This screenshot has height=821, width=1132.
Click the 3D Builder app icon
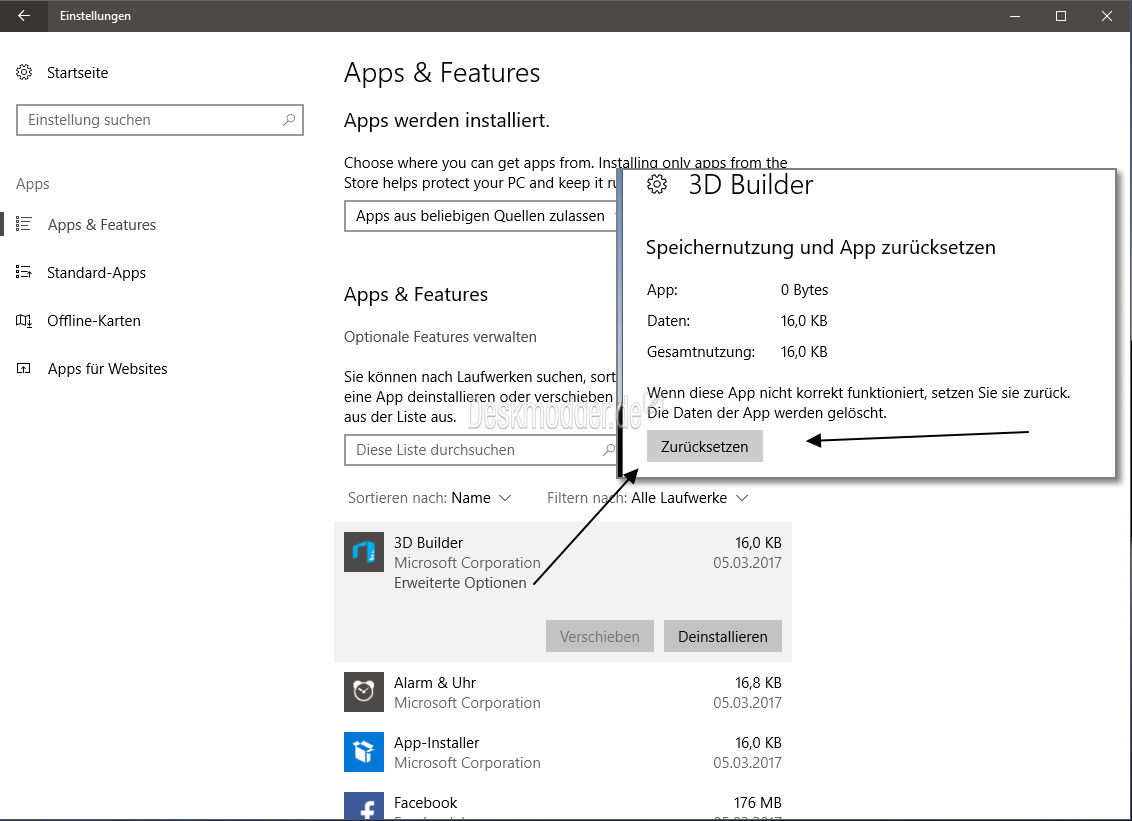coord(364,552)
